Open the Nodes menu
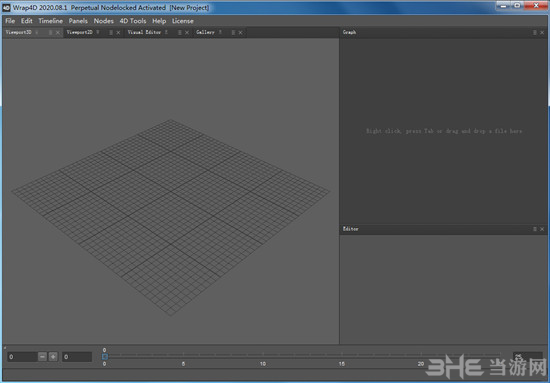The width and height of the screenshot is (550, 383). tap(103, 21)
